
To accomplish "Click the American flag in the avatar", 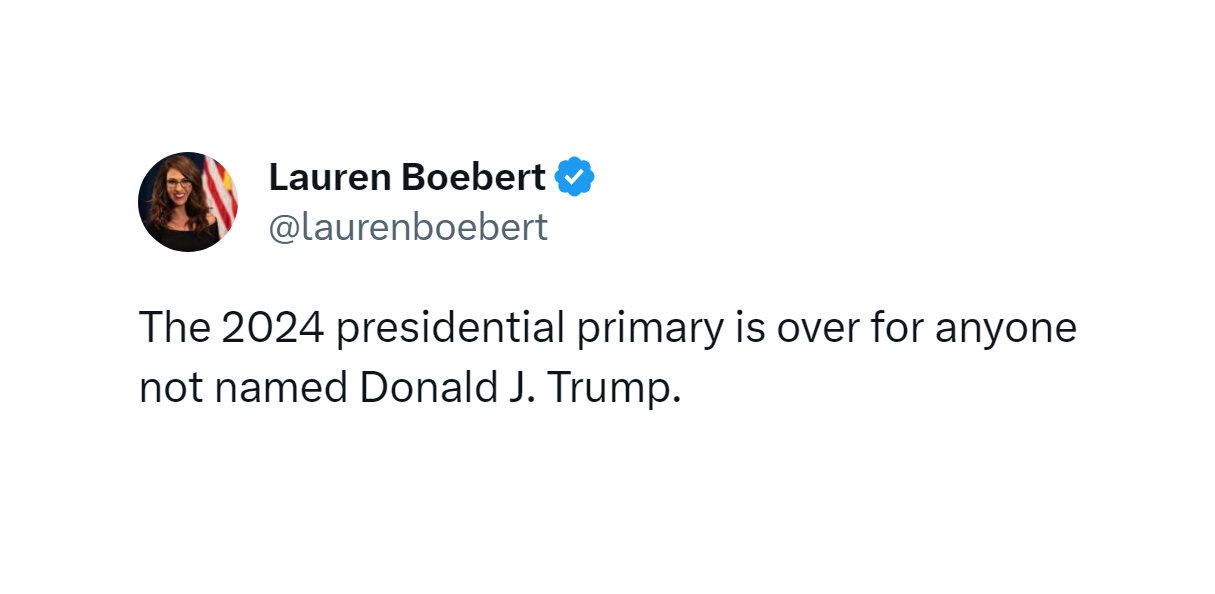I will pos(220,195).
